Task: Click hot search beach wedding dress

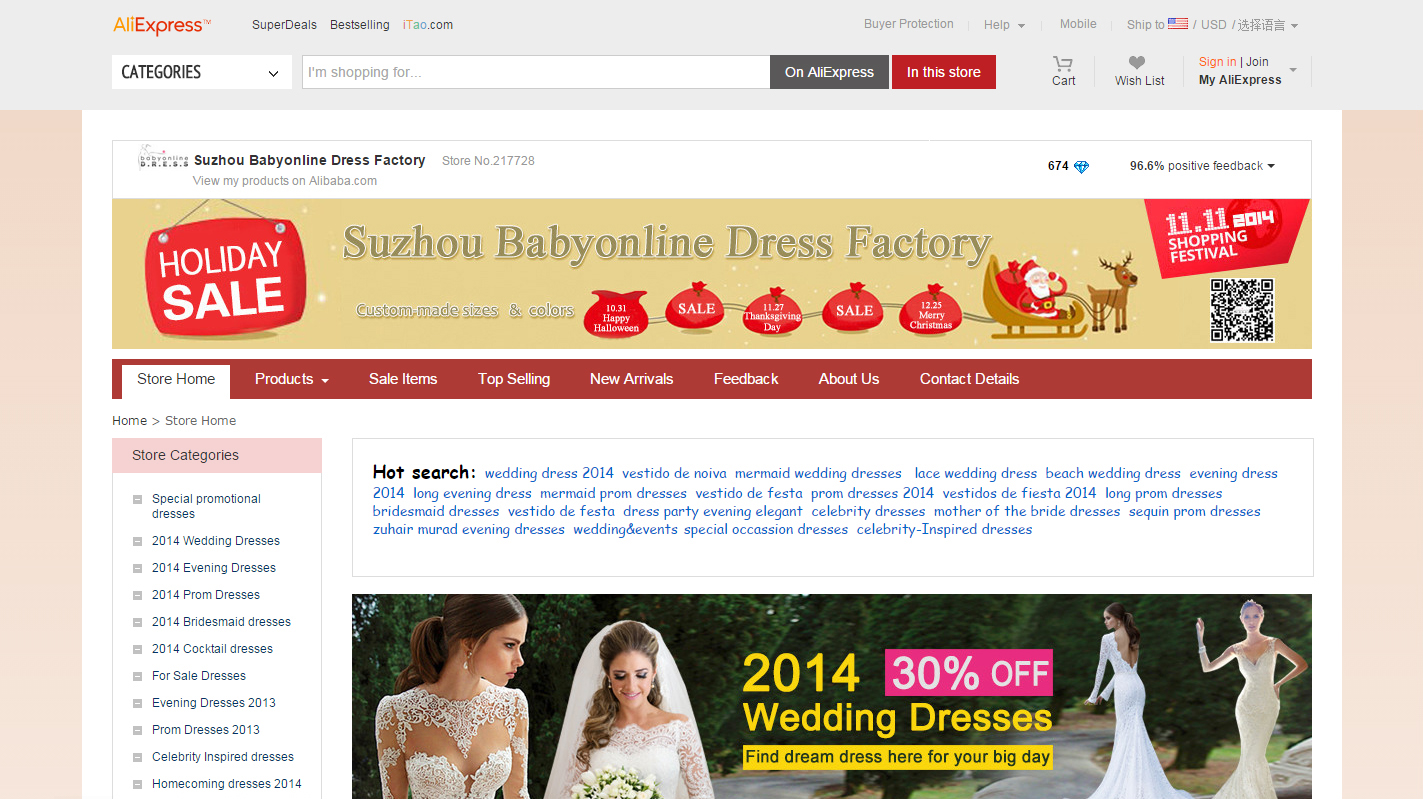Action: tap(1113, 474)
